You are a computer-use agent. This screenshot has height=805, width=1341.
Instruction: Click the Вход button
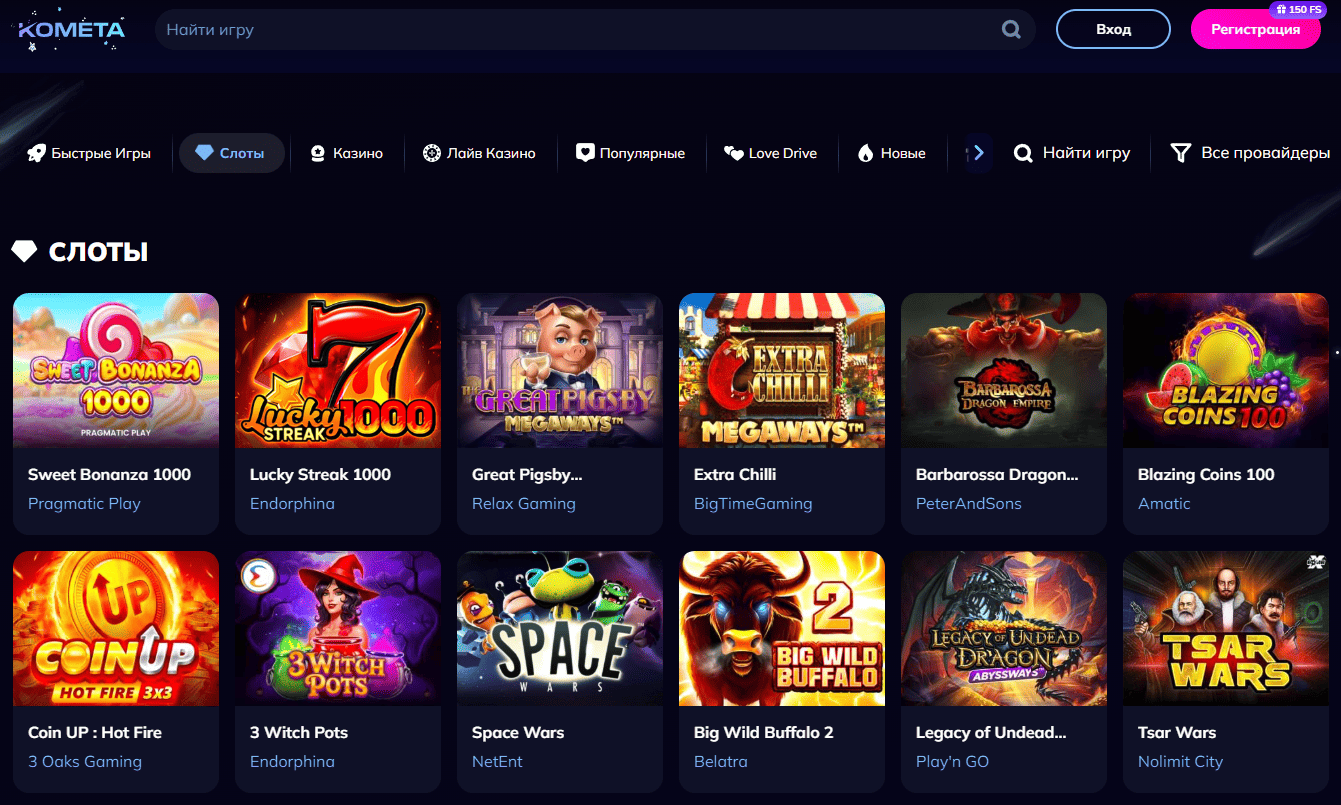[x=1113, y=29]
